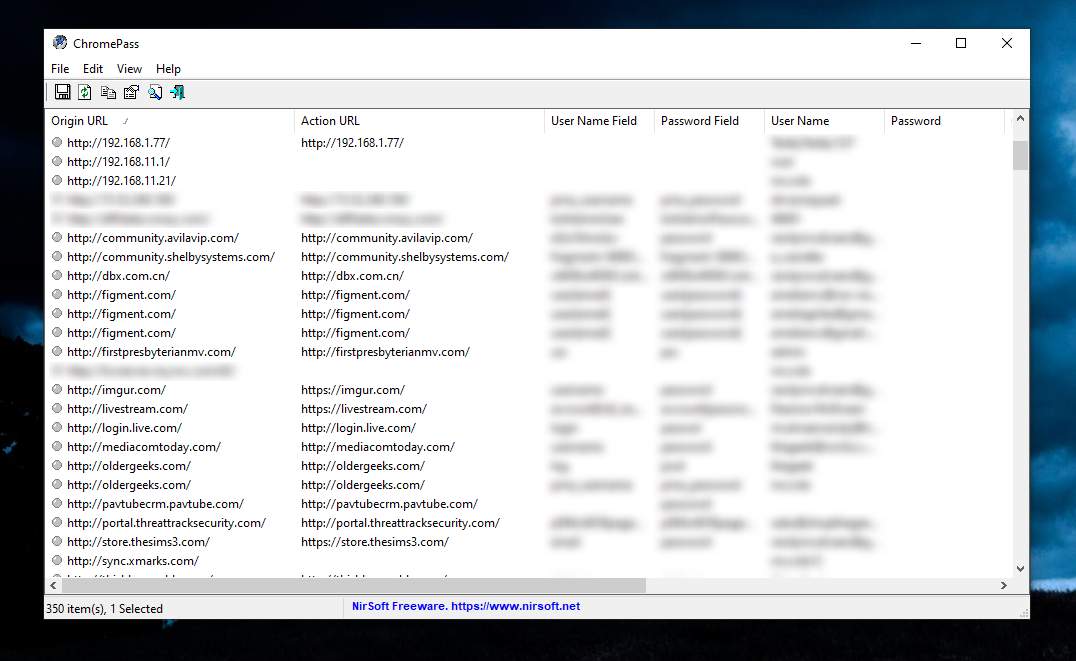The width and height of the screenshot is (1076, 661).
Task: Click the horizontal scrollbar left arrow
Action: [54, 585]
